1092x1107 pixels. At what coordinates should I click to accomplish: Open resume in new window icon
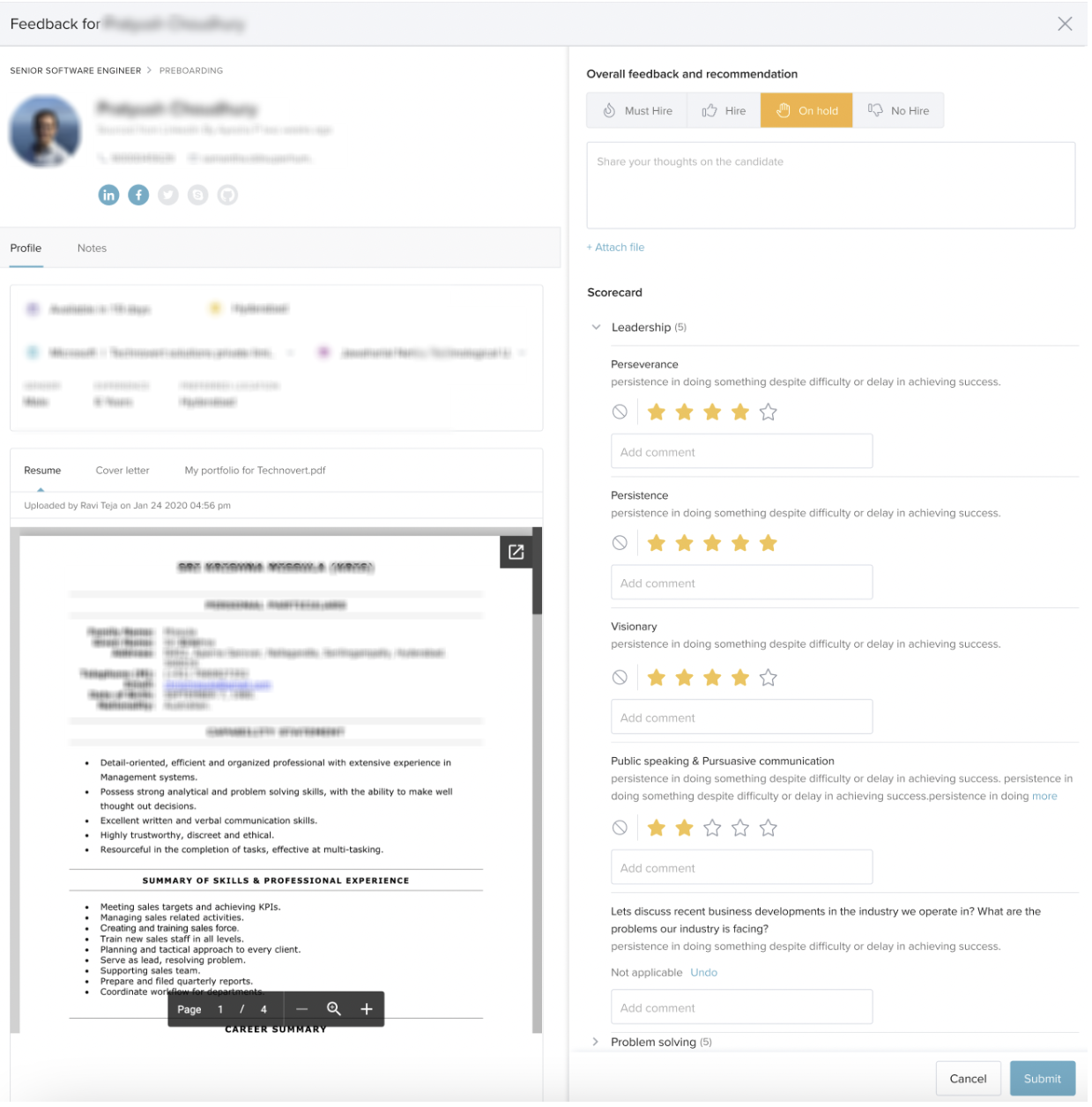(517, 553)
